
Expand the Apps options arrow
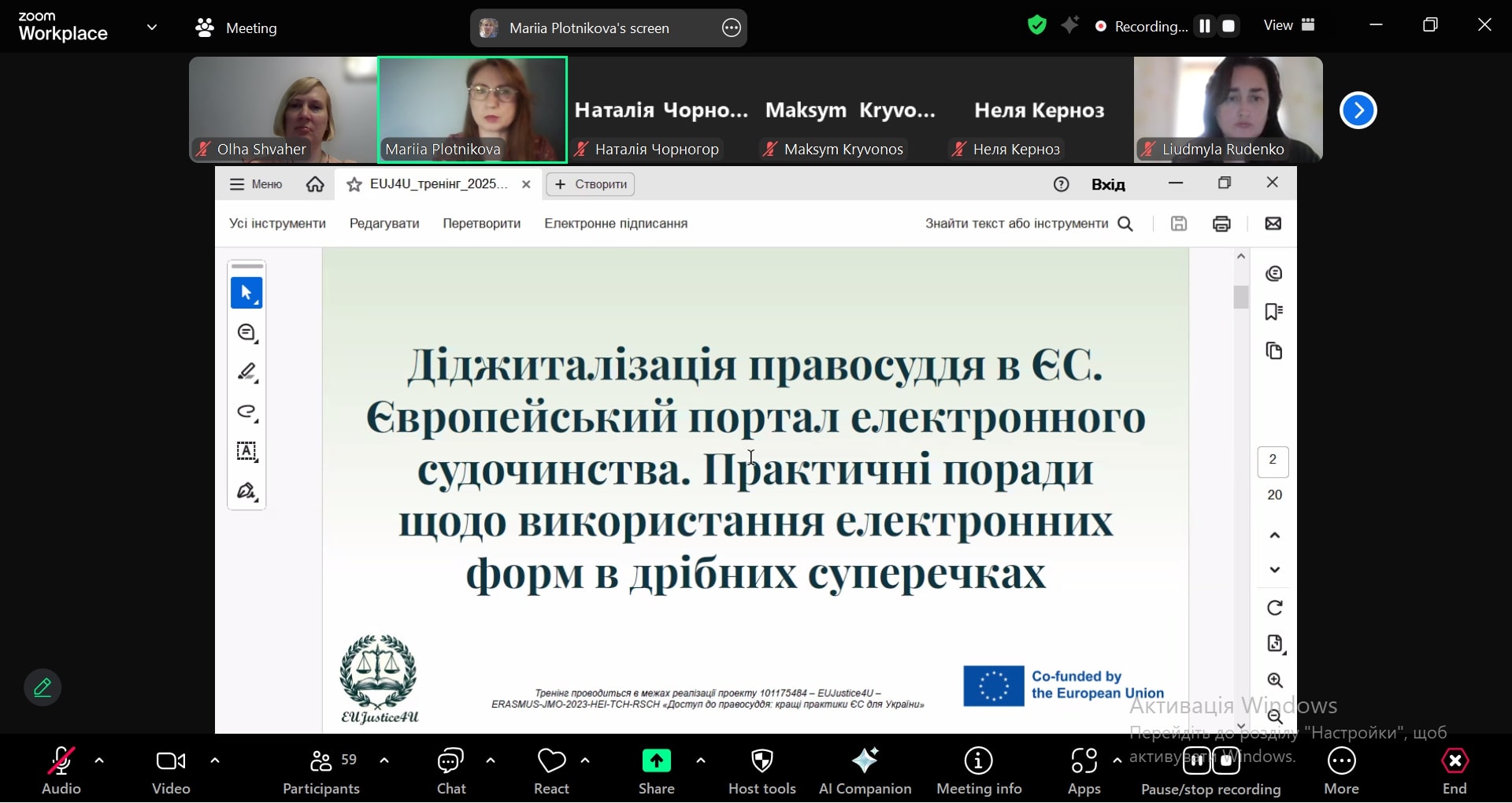pyautogui.click(x=1117, y=761)
